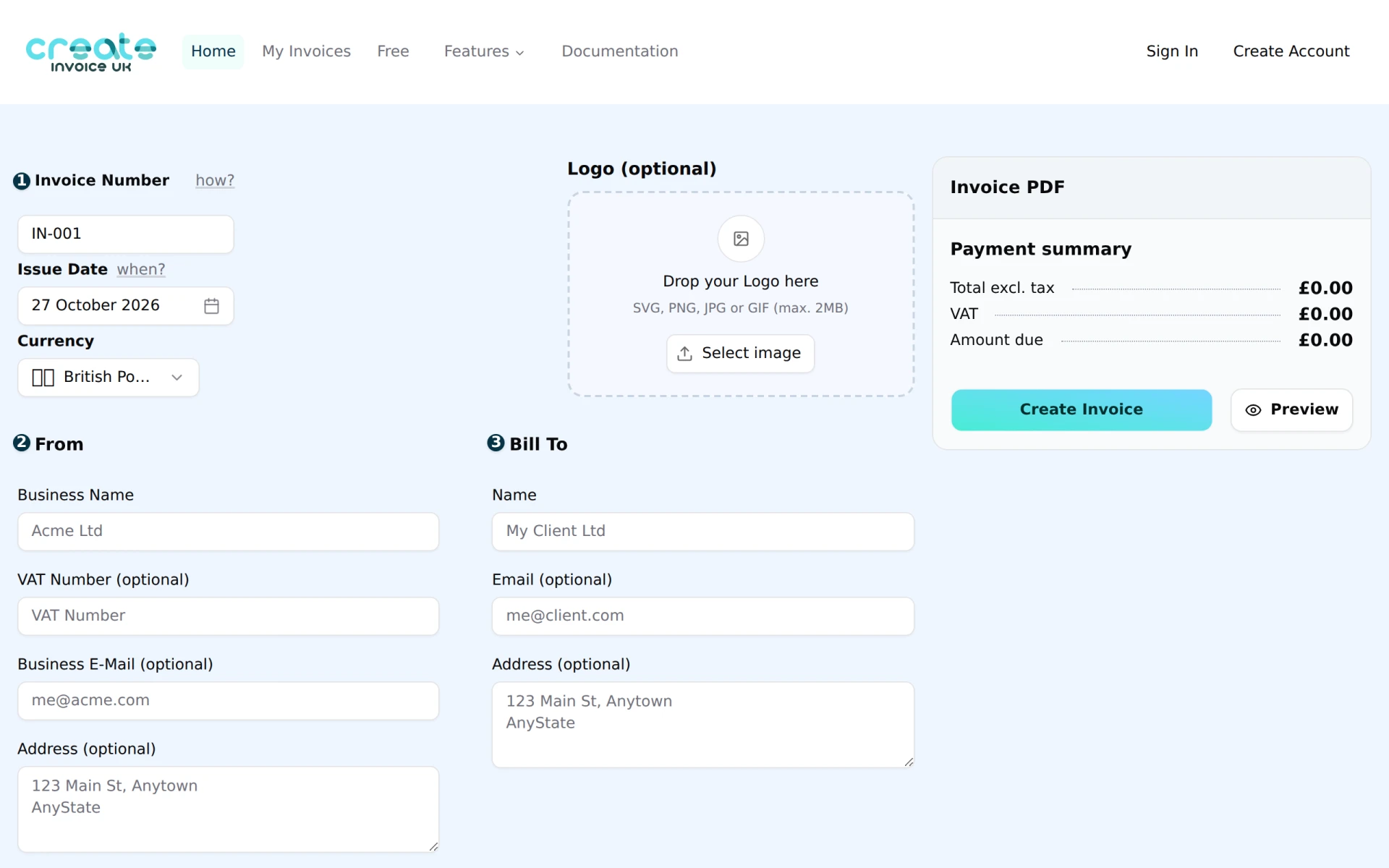Click 'Drop your Logo here' text

point(741,281)
